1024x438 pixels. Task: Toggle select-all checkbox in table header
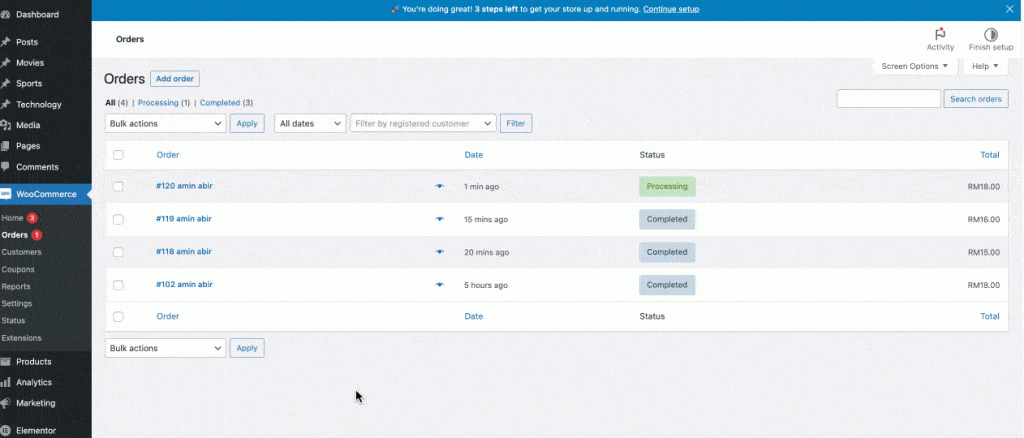tap(118, 155)
